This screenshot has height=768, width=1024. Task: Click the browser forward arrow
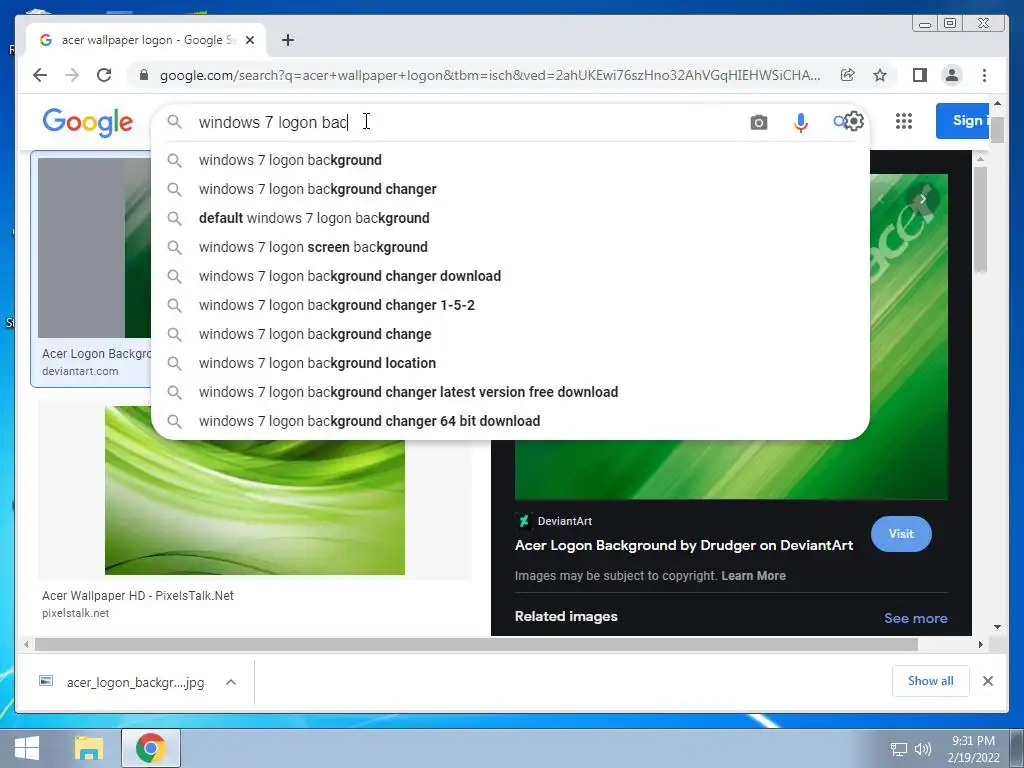pos(72,75)
